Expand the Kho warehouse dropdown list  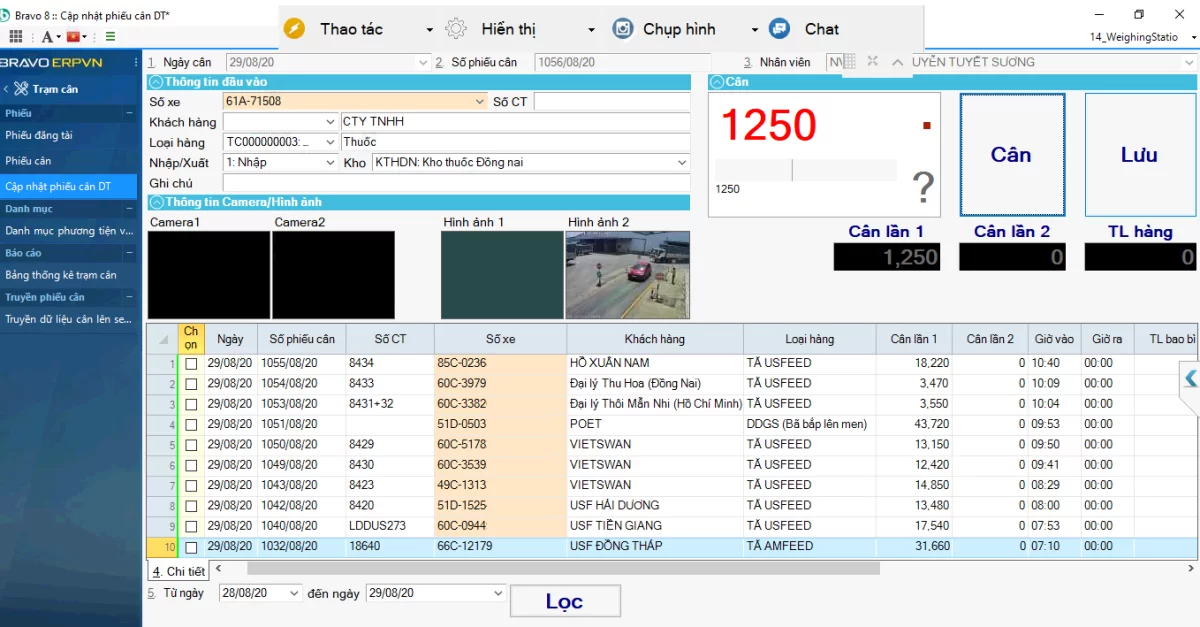(x=682, y=162)
